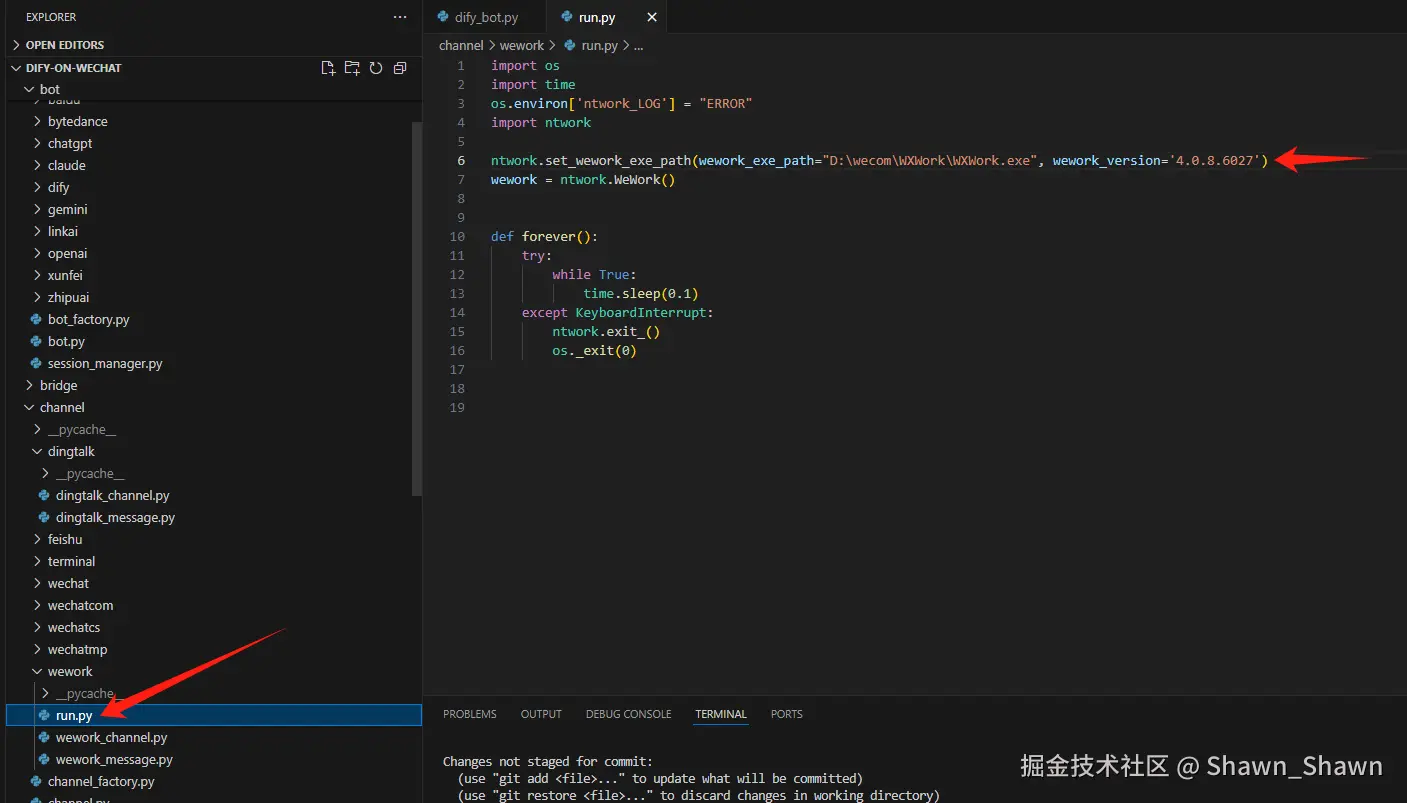Click 'time.sleep(0.1)' in the editor
The image size is (1407, 803).
(x=641, y=293)
